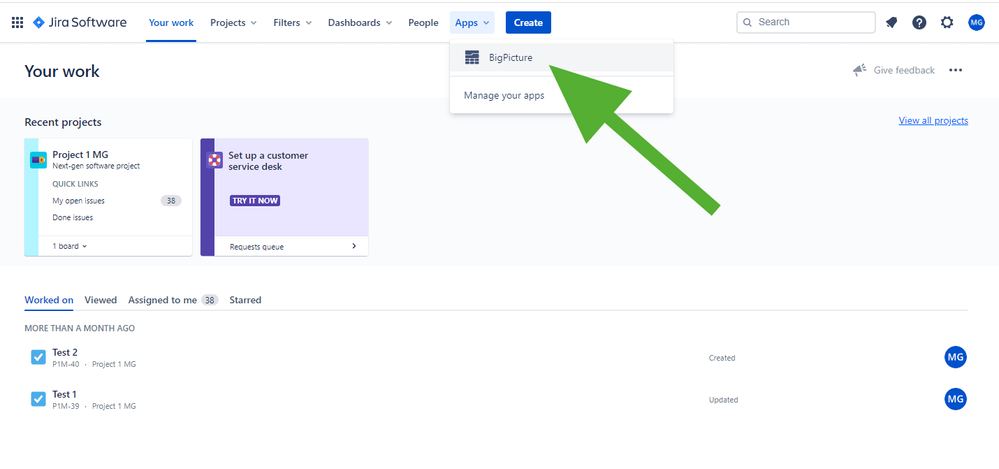Click Give feedback text

coord(904,70)
